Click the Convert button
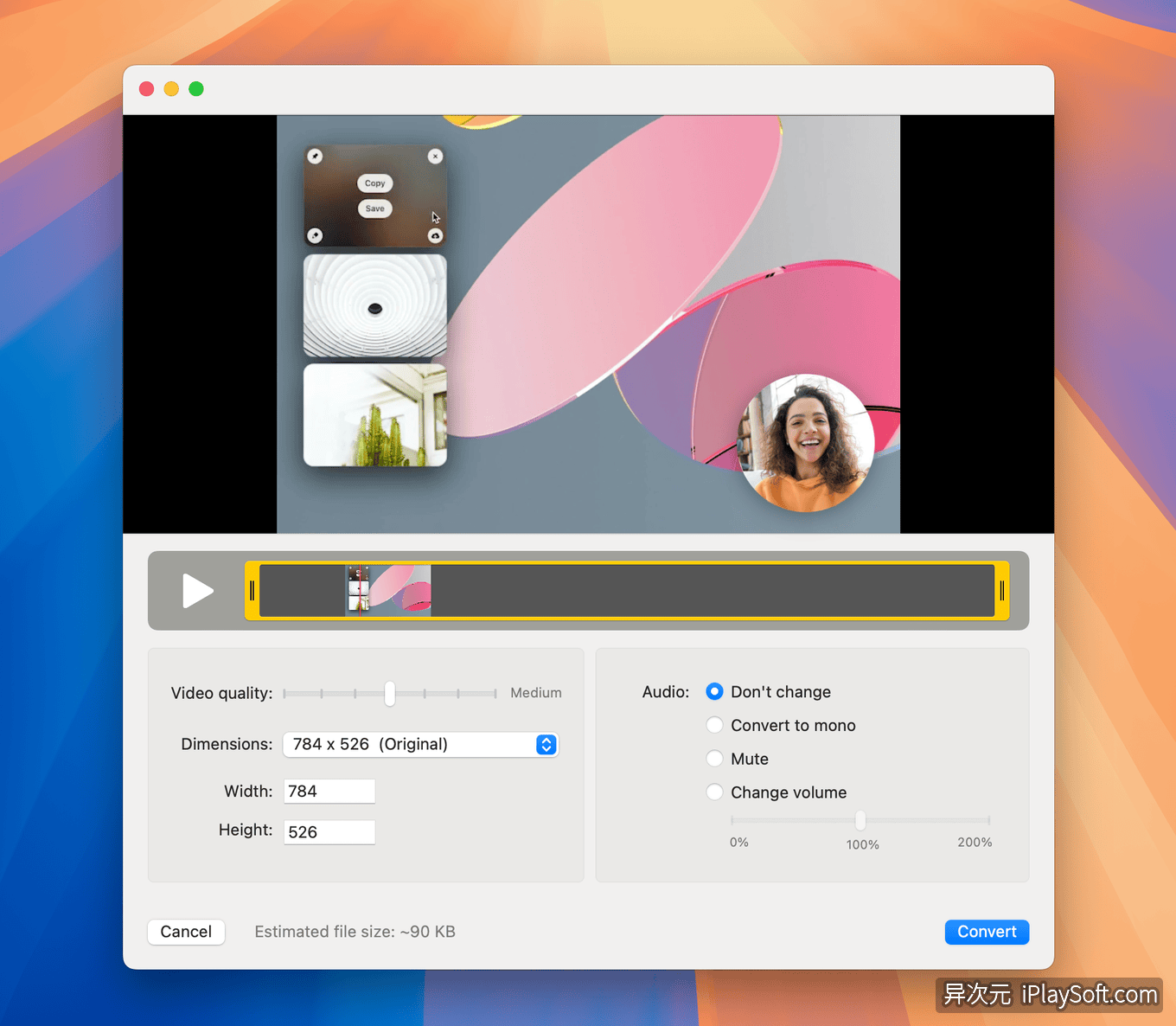This screenshot has width=1176, height=1026. [x=987, y=932]
